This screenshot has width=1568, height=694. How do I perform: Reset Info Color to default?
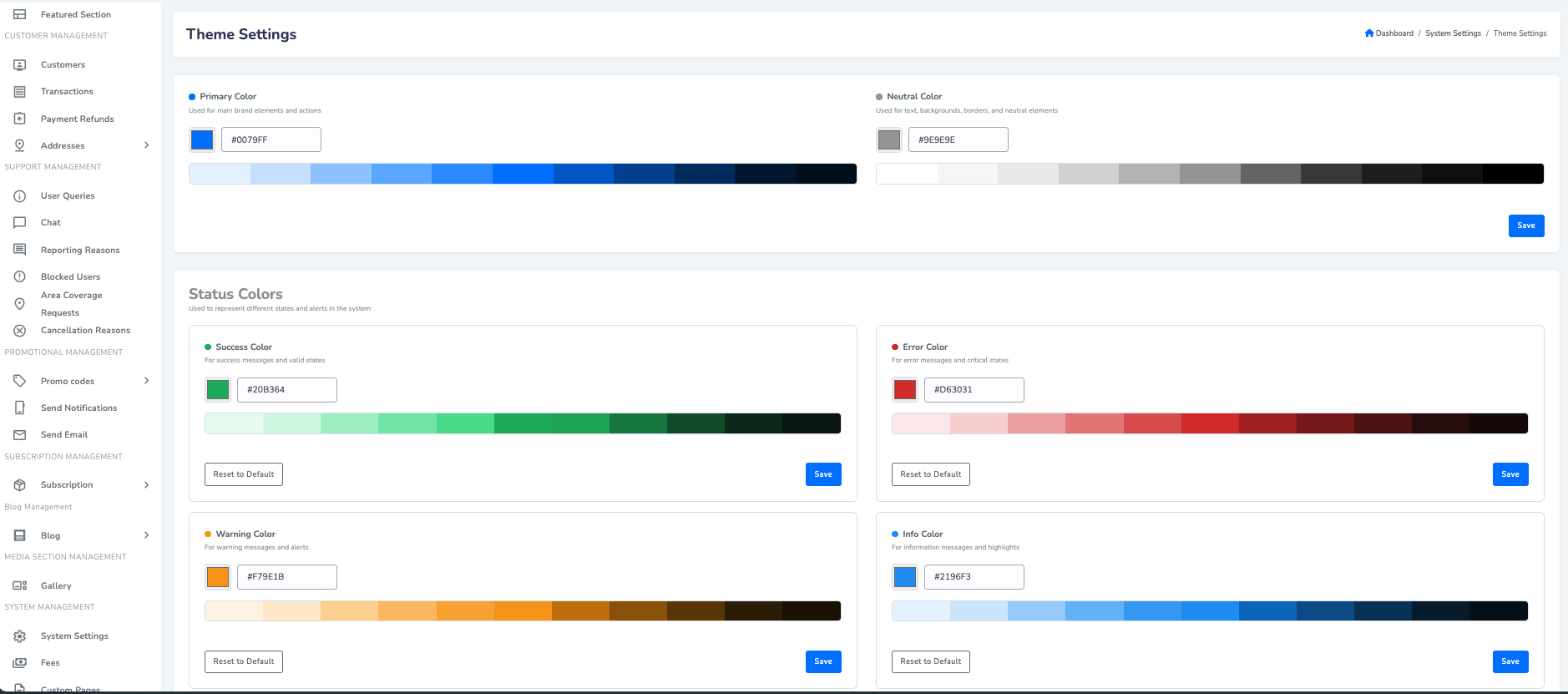(931, 661)
